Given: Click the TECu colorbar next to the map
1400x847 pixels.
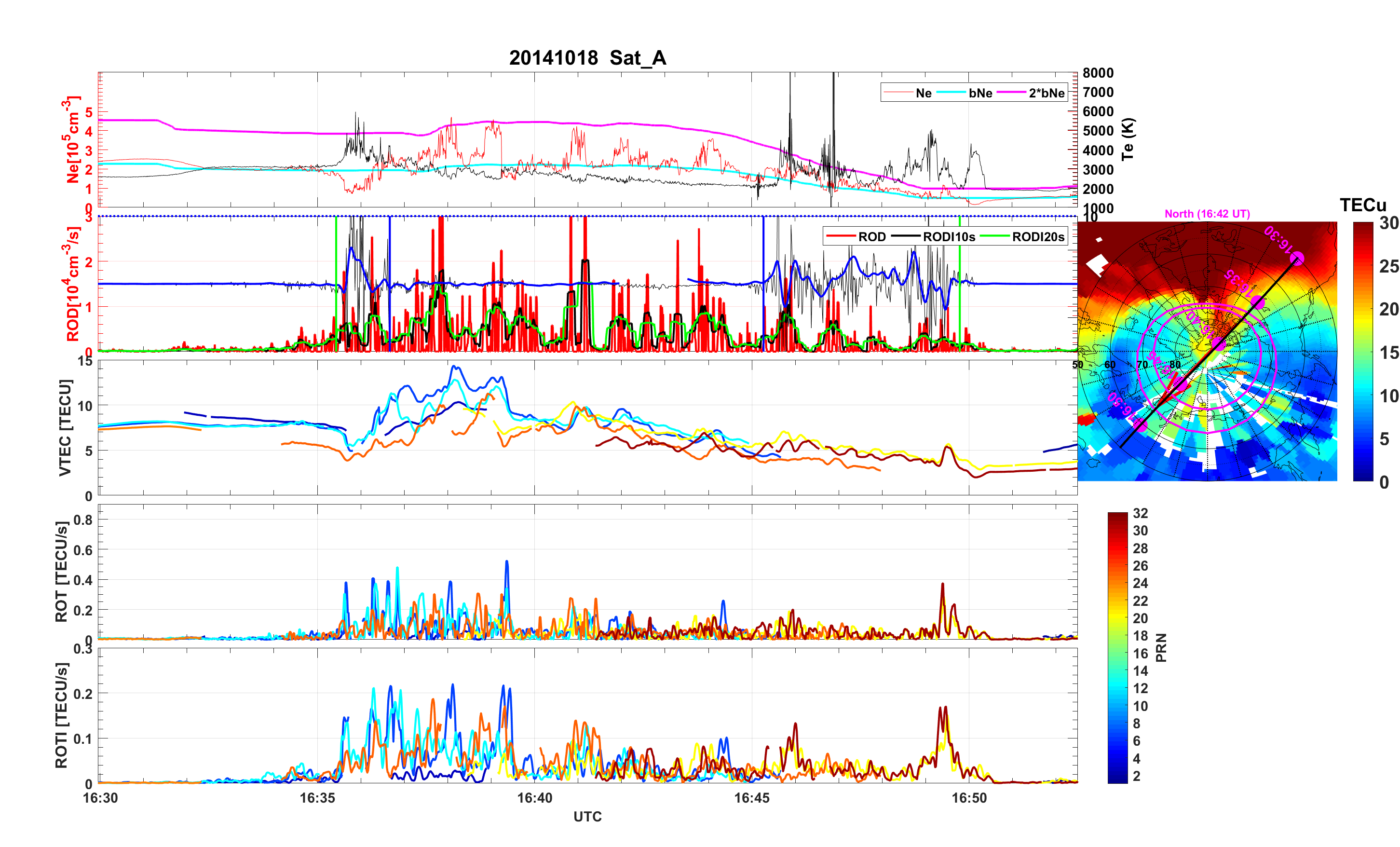Looking at the screenshot, I should [1362, 351].
